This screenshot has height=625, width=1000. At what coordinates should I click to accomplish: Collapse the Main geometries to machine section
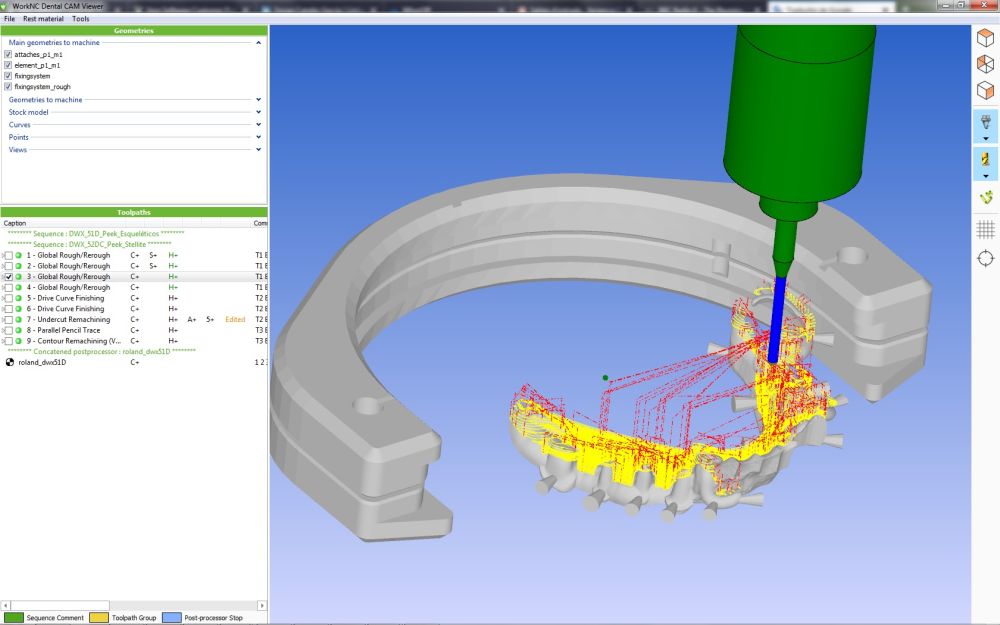point(258,43)
